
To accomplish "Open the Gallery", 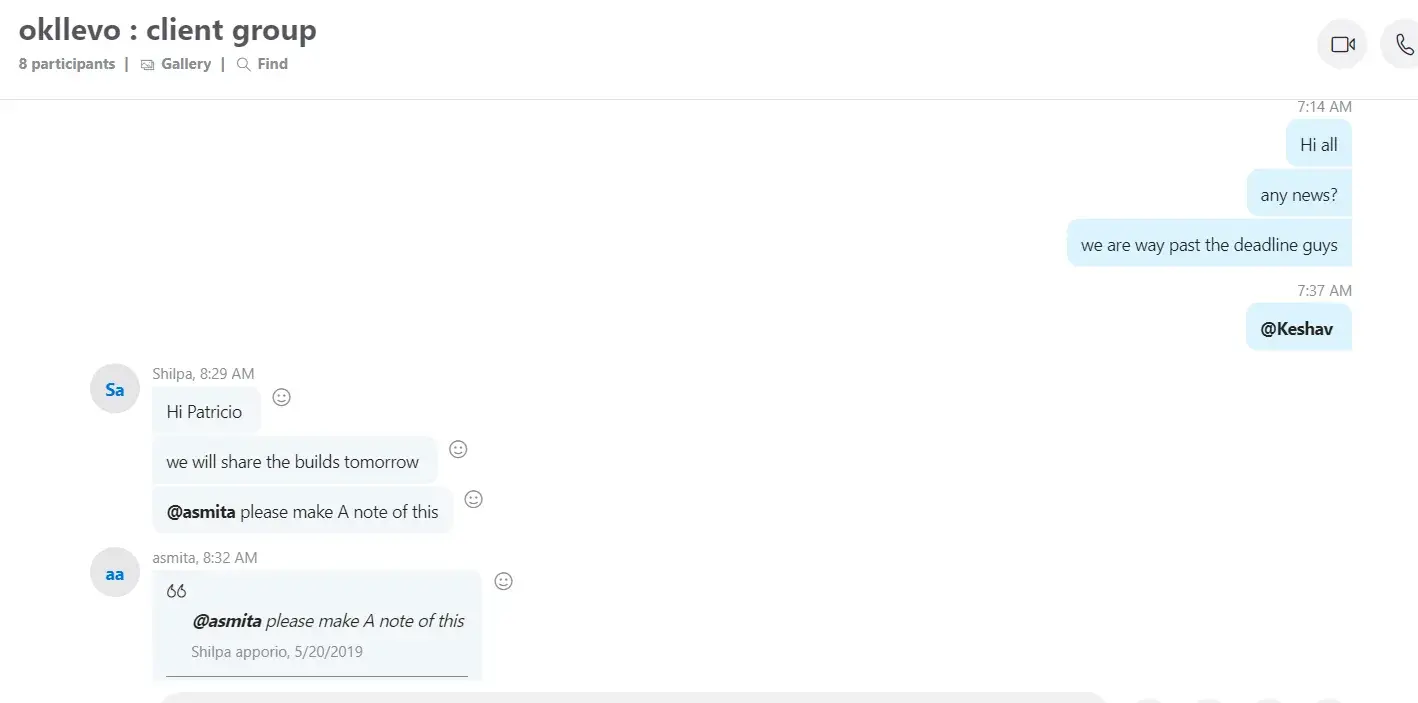I will click(185, 64).
